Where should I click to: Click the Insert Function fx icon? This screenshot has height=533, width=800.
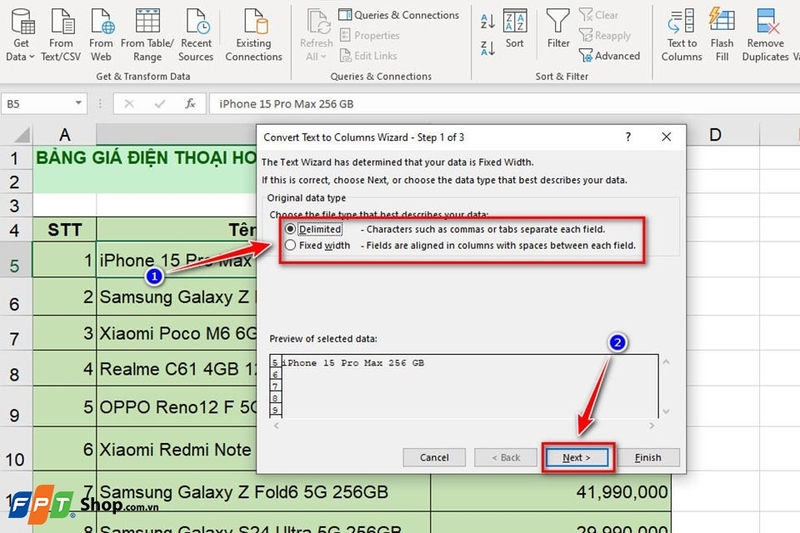click(x=190, y=104)
